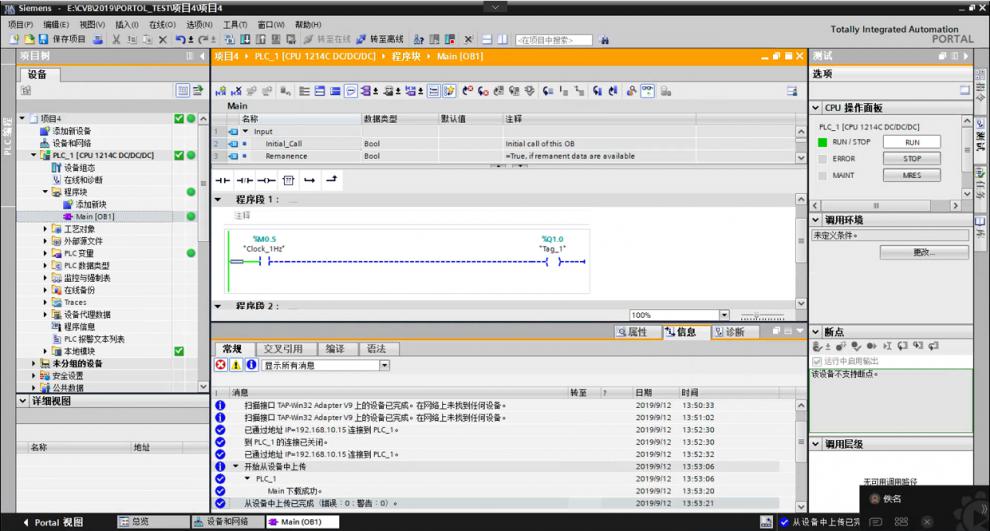Open the 100% zoom dropdown
The image size is (990, 531).
click(724, 315)
